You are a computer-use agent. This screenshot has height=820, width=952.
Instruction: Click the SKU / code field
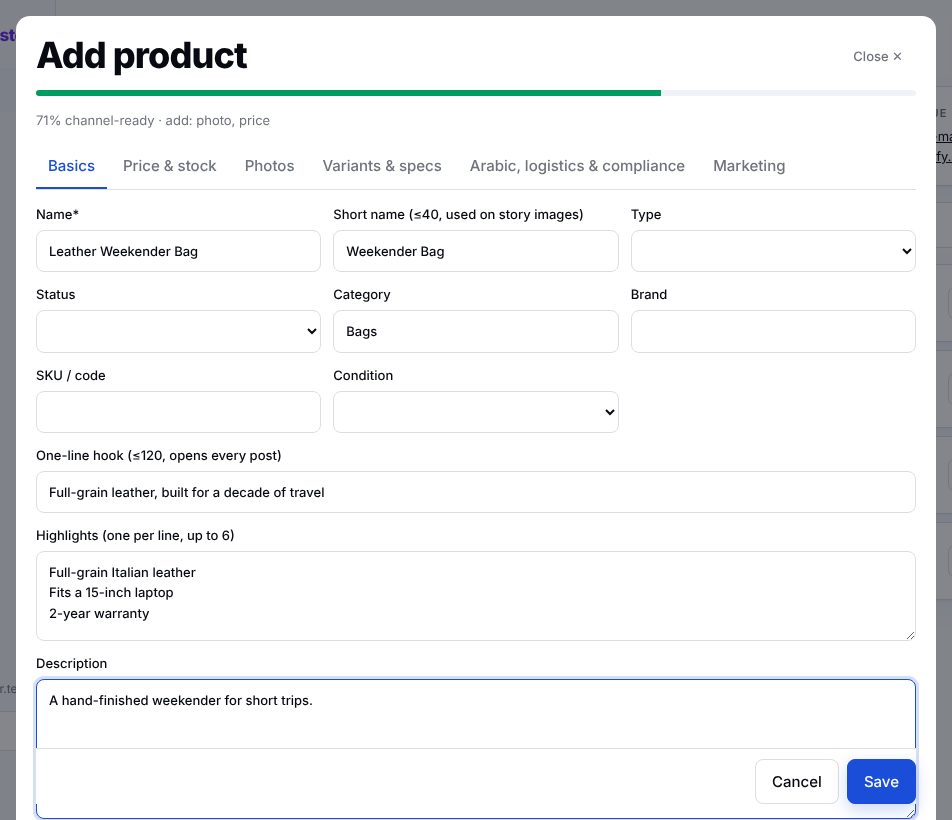(x=178, y=412)
